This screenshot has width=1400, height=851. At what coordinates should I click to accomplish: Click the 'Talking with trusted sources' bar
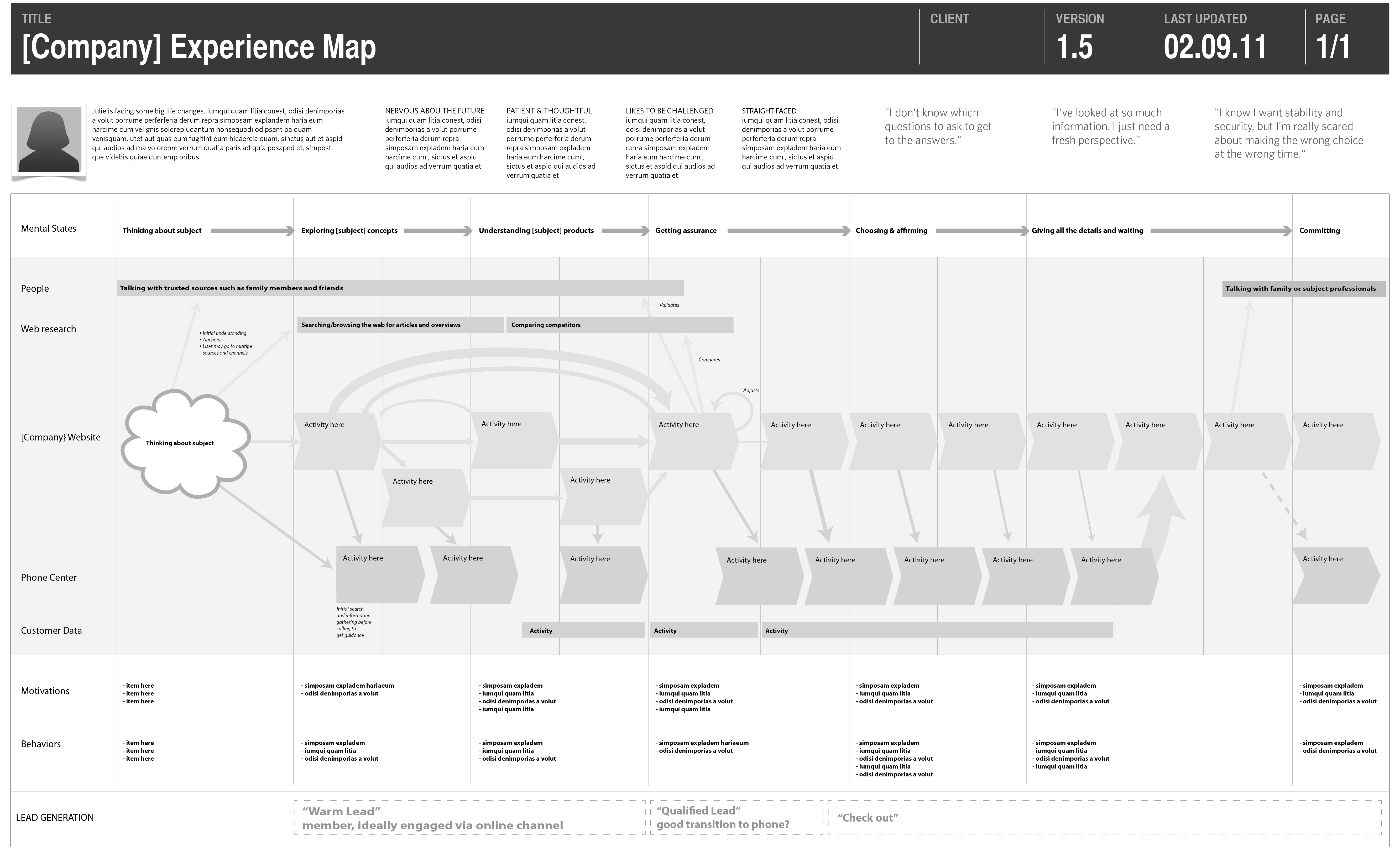[401, 288]
